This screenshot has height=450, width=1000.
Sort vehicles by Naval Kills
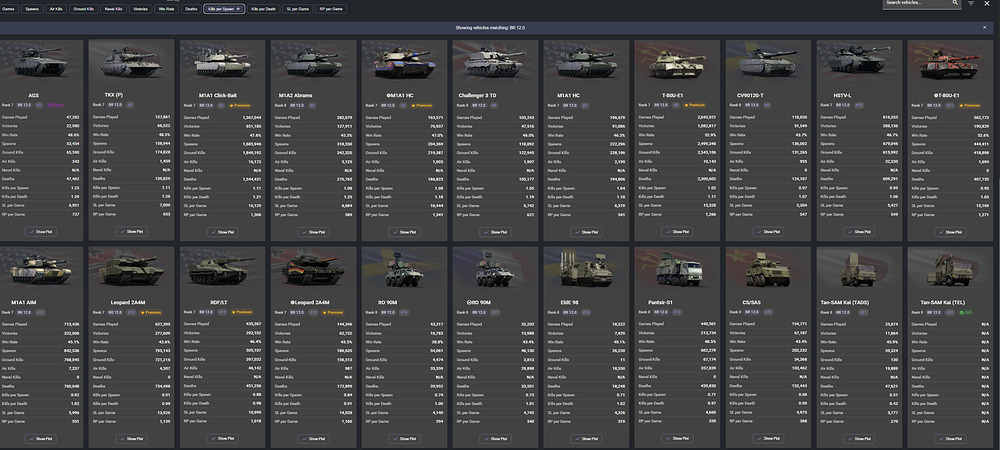(x=115, y=9)
